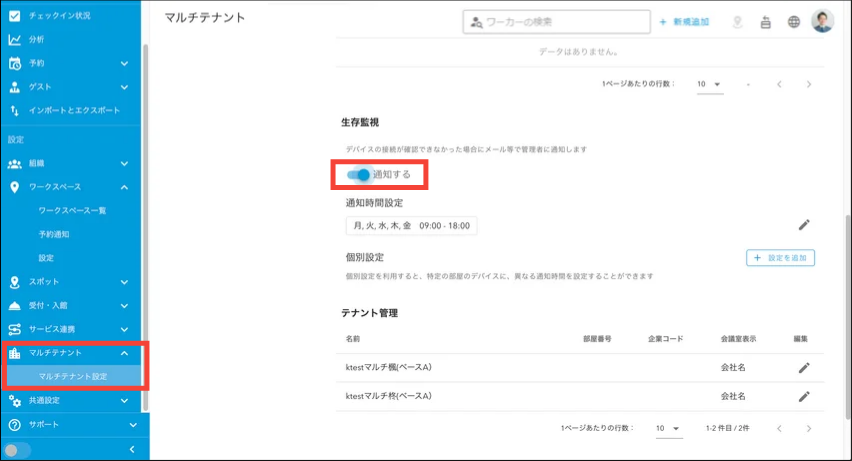This screenshot has height=461, width=852.
Task: Collapse the マルチテナント sidebar section
Action: [x=124, y=353]
